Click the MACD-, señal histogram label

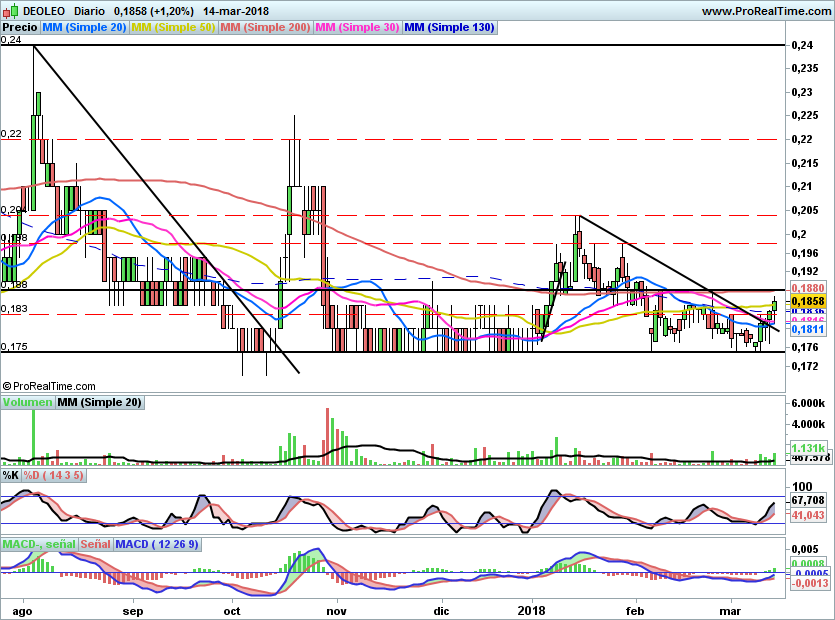(x=39, y=544)
